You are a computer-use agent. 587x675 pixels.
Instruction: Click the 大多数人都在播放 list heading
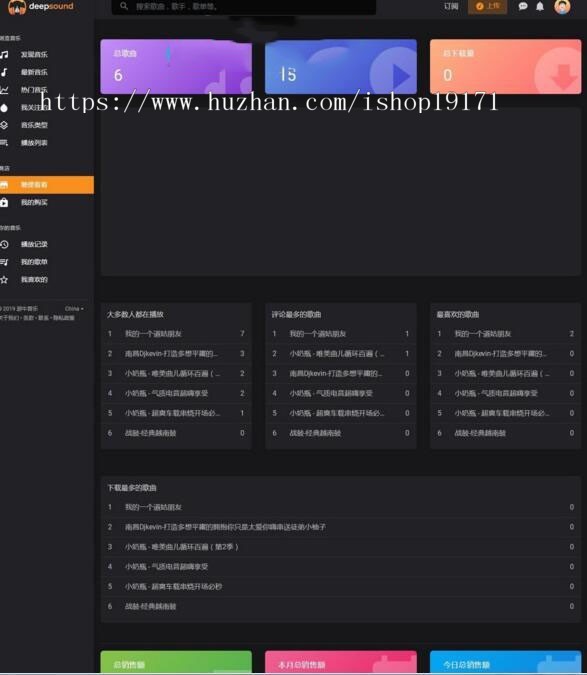pos(135,314)
